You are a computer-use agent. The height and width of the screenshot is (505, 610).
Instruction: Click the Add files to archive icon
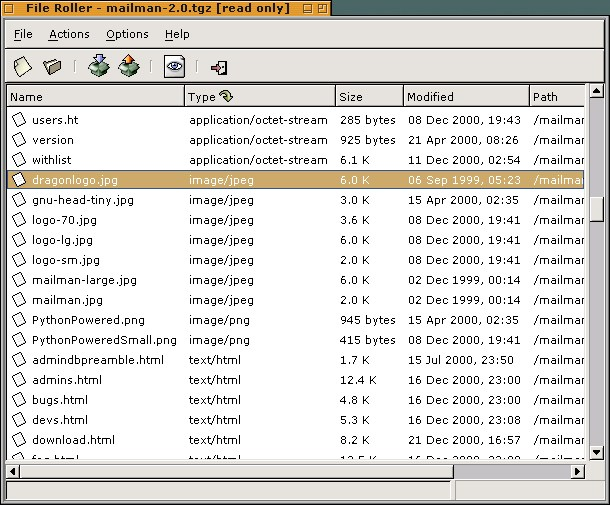[98, 67]
